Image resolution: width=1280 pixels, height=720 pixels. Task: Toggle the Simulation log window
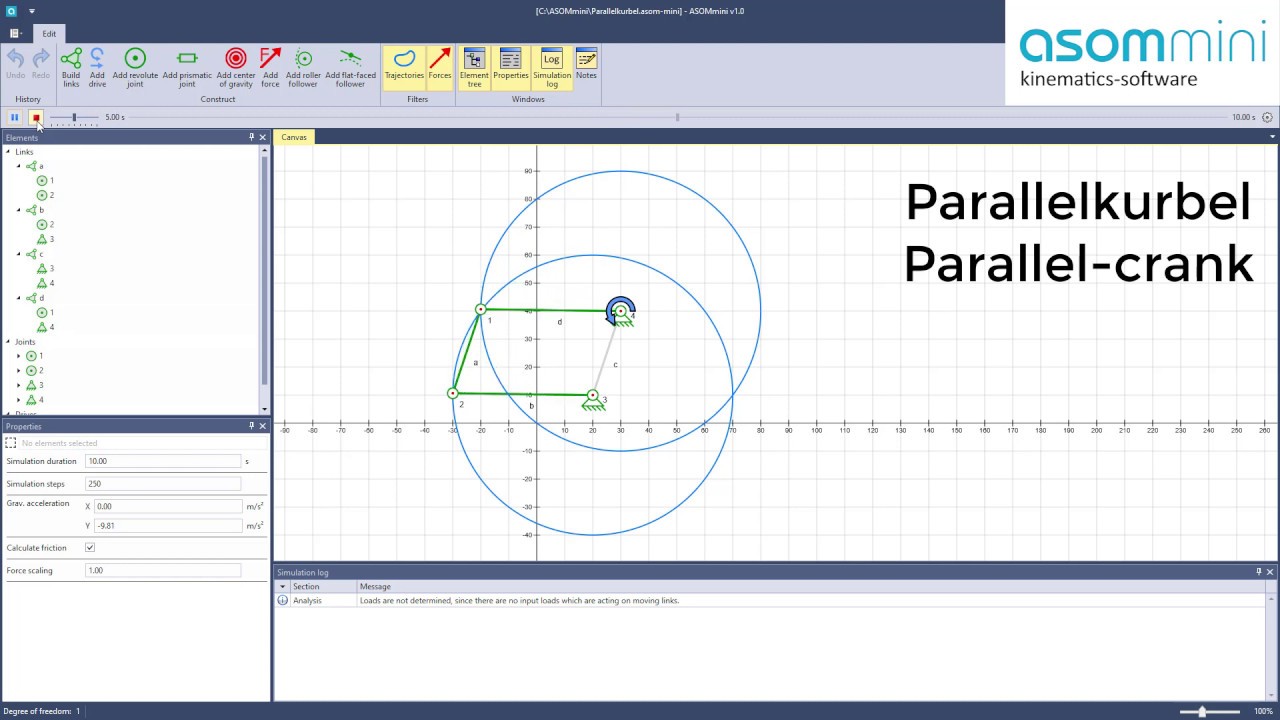pos(552,67)
